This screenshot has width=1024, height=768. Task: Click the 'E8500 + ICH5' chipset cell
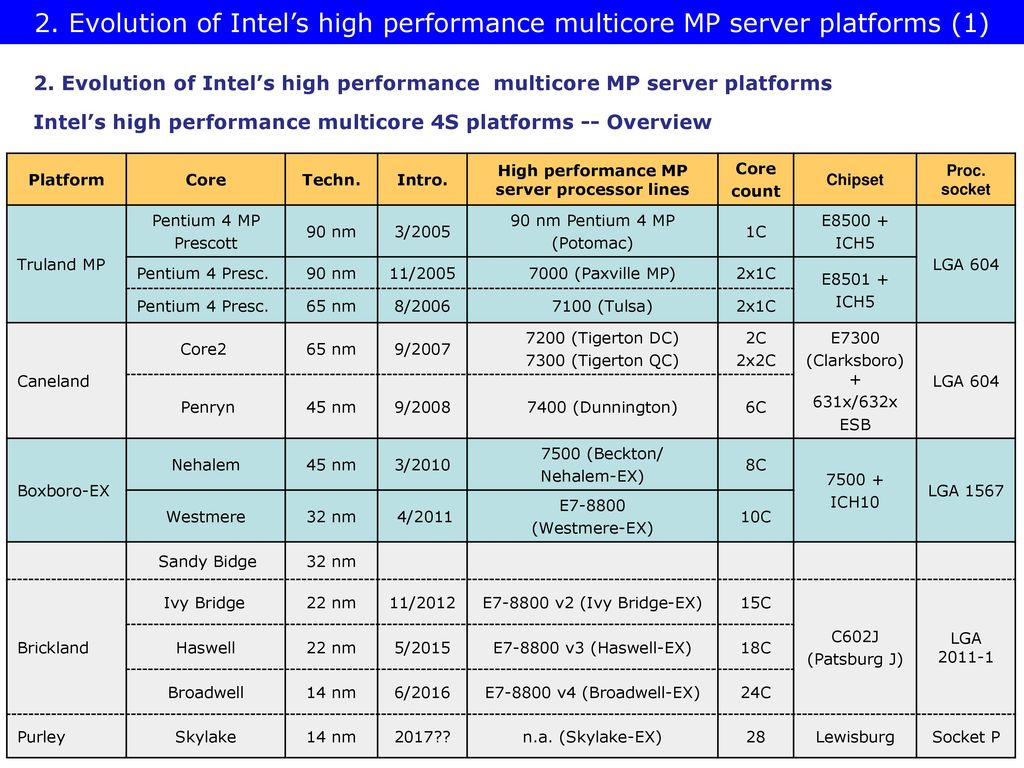click(x=855, y=231)
